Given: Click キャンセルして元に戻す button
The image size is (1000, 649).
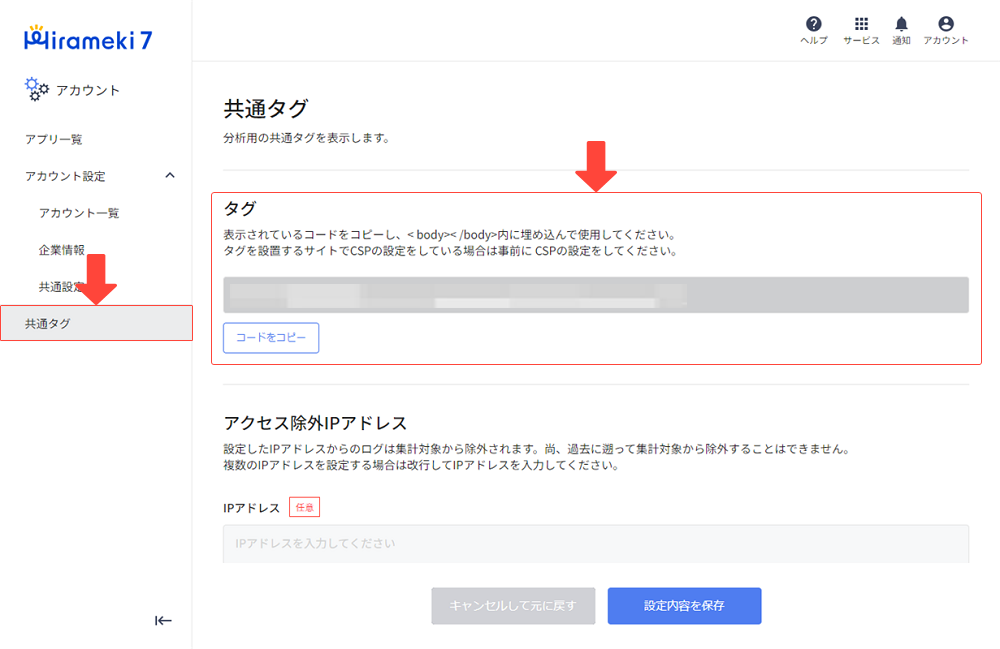Looking at the screenshot, I should click(513, 606).
